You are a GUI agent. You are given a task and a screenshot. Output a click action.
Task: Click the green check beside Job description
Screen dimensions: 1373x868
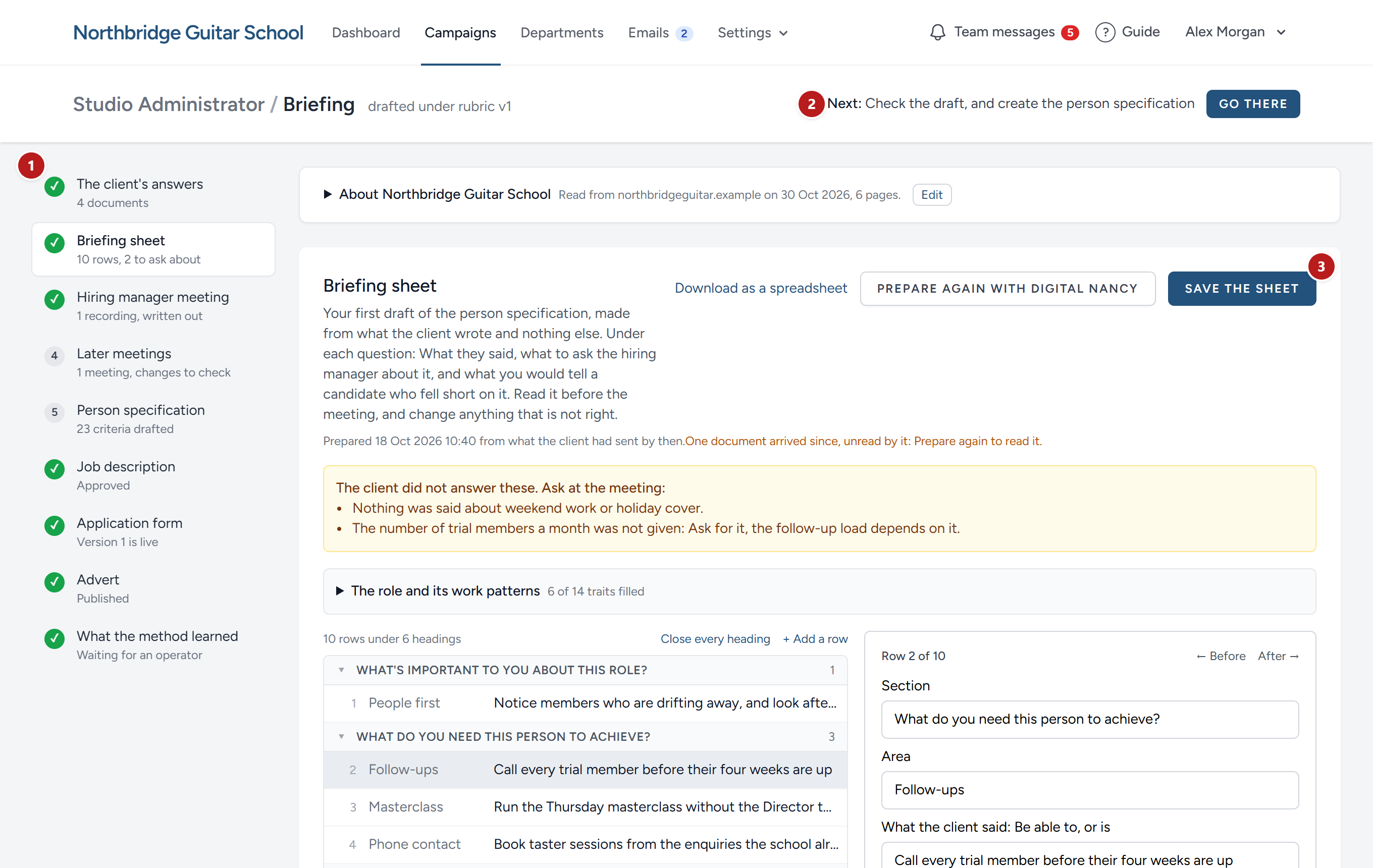[x=54, y=468]
